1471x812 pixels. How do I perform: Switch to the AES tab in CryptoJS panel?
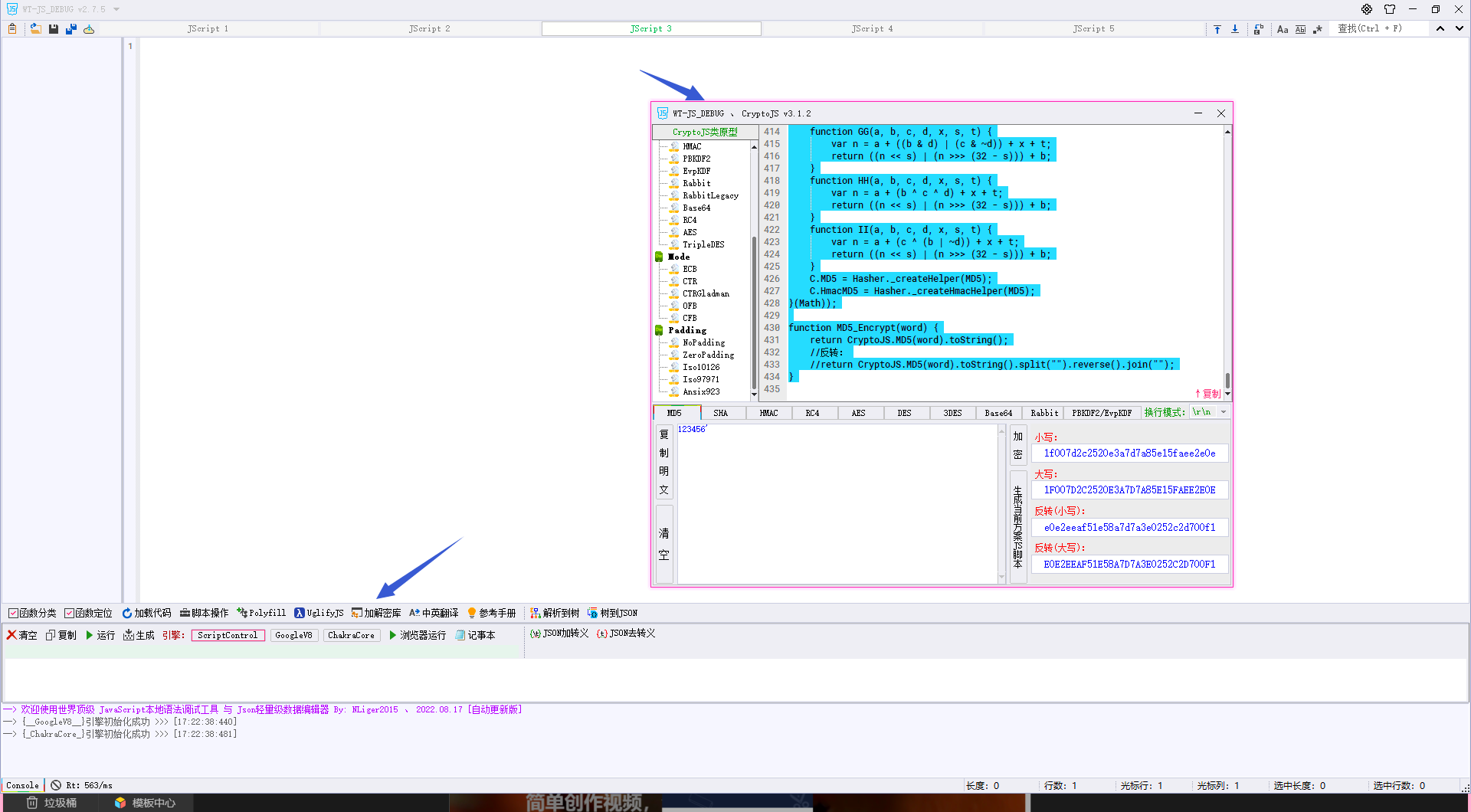pos(858,413)
